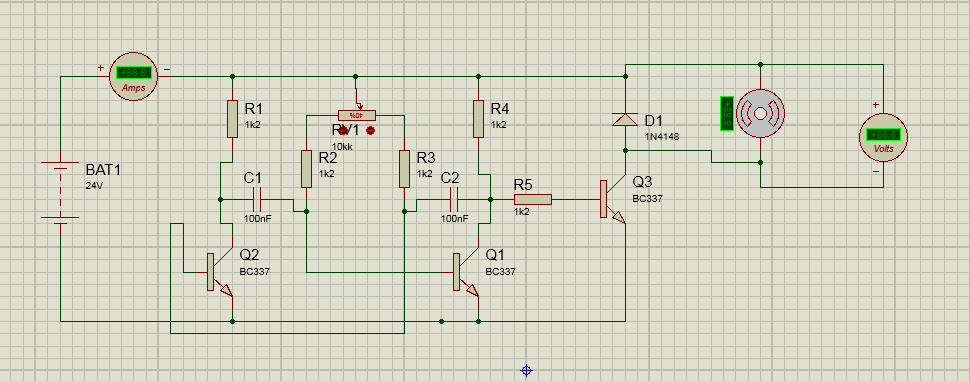Select horizontal resistor R5
The image size is (970, 381).
[x=533, y=199]
